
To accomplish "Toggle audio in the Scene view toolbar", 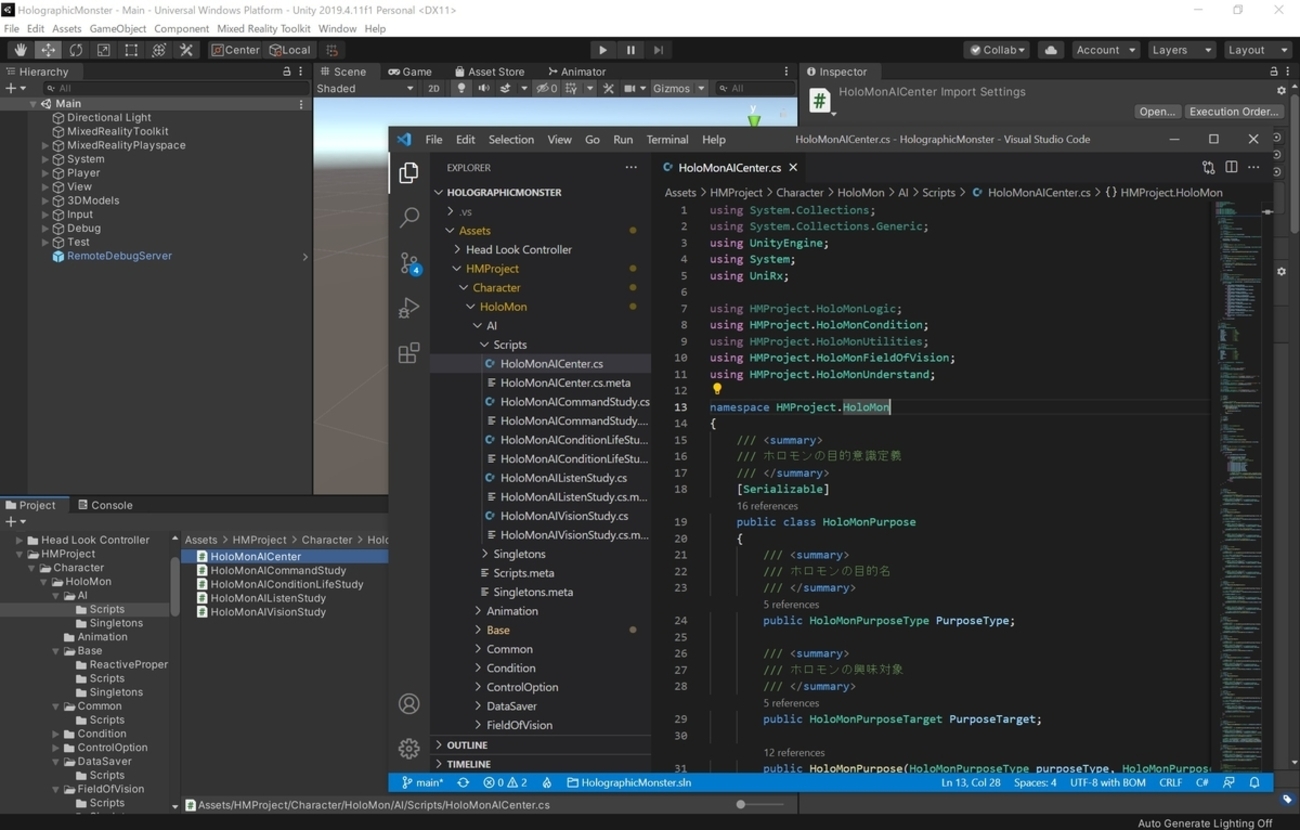I will tap(482, 88).
